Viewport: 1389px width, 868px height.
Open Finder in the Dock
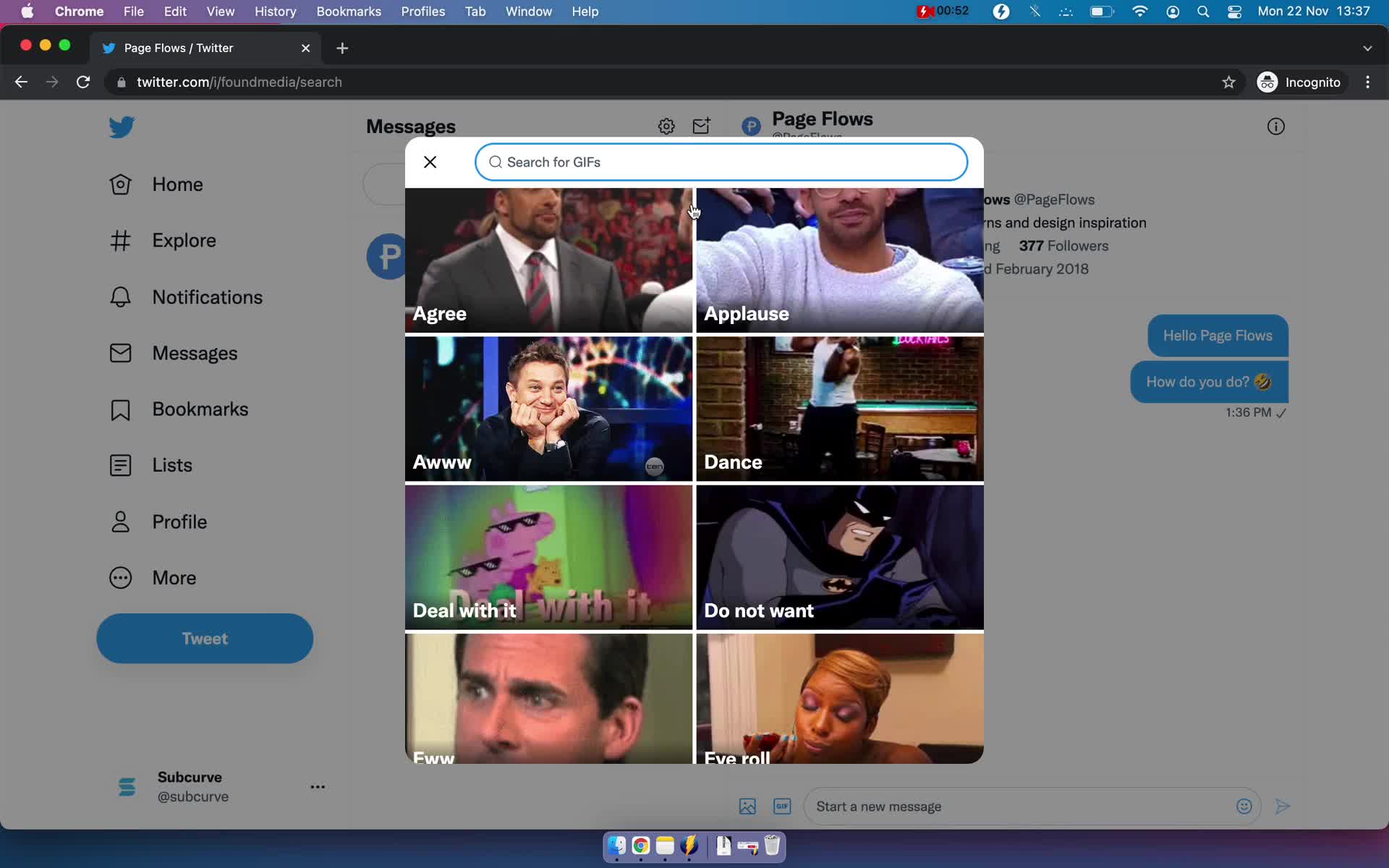pos(616,846)
